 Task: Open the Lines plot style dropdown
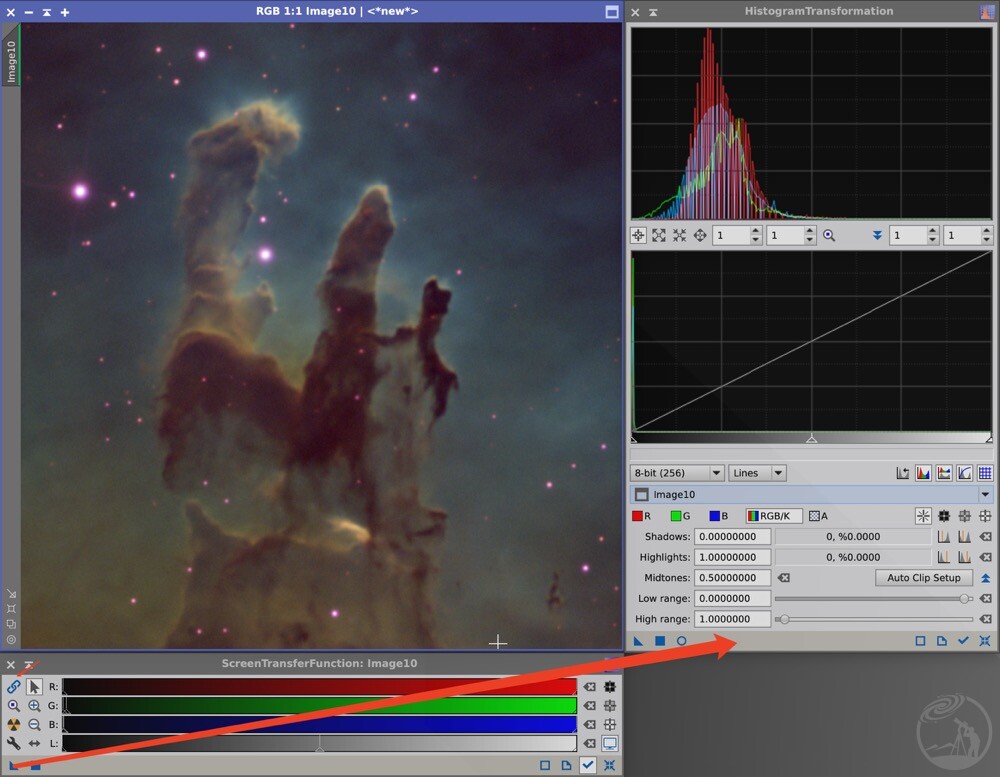(757, 473)
